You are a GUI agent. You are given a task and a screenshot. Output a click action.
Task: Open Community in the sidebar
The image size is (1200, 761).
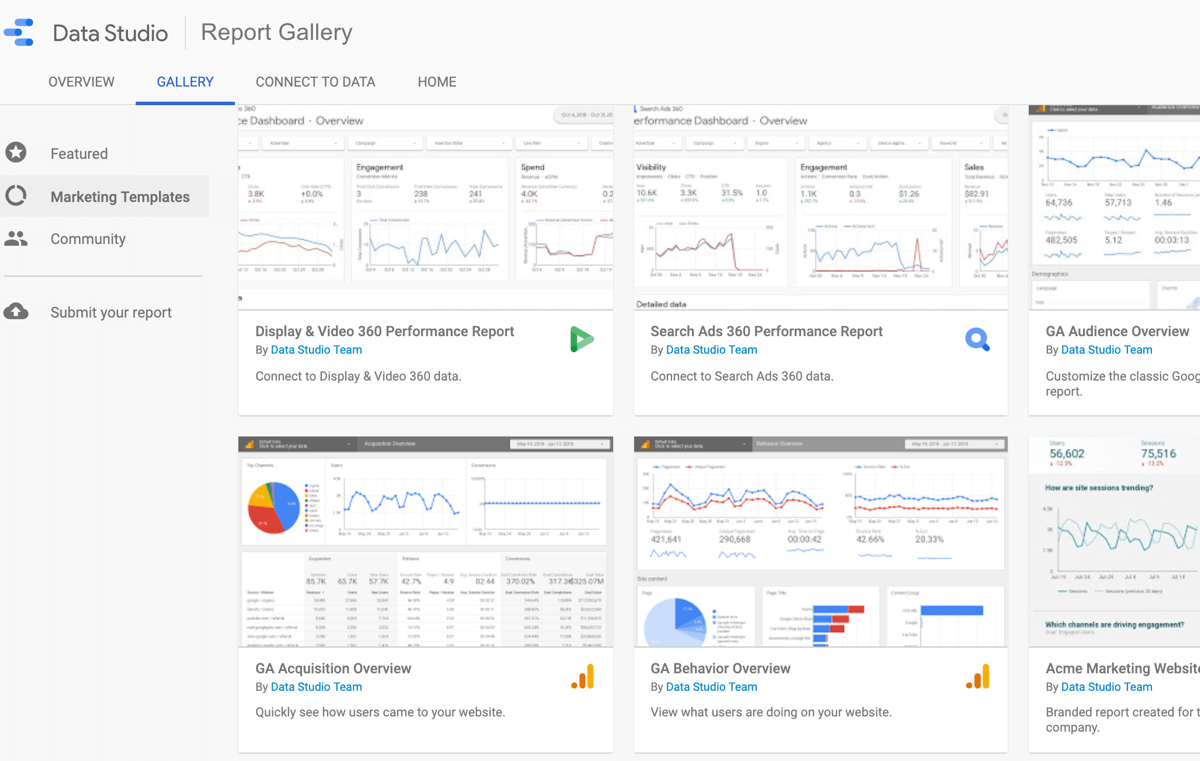click(x=88, y=239)
